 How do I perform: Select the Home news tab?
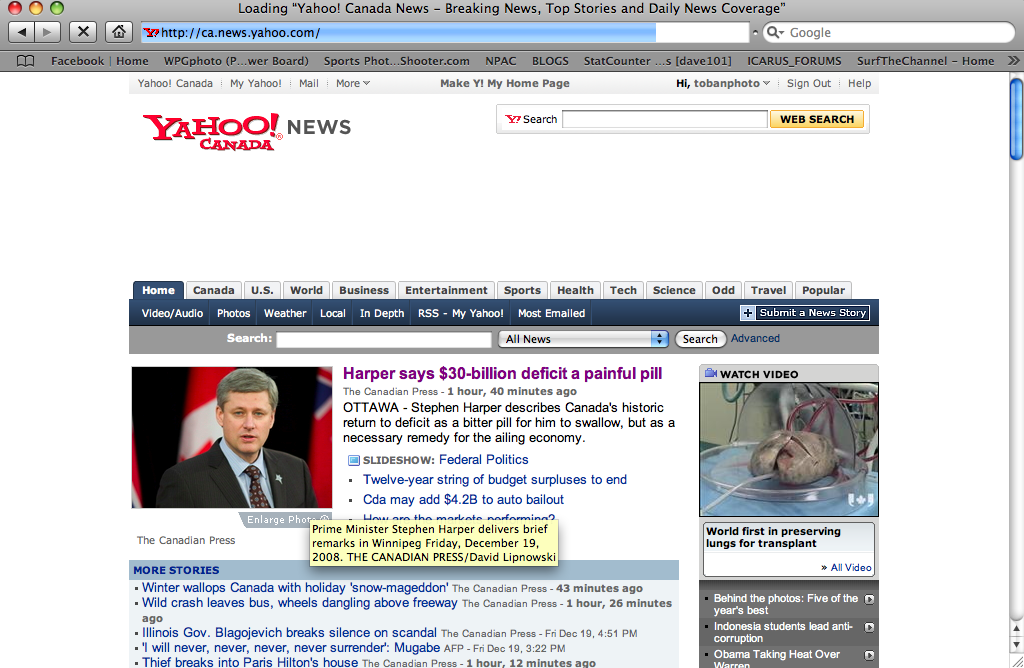(x=158, y=290)
